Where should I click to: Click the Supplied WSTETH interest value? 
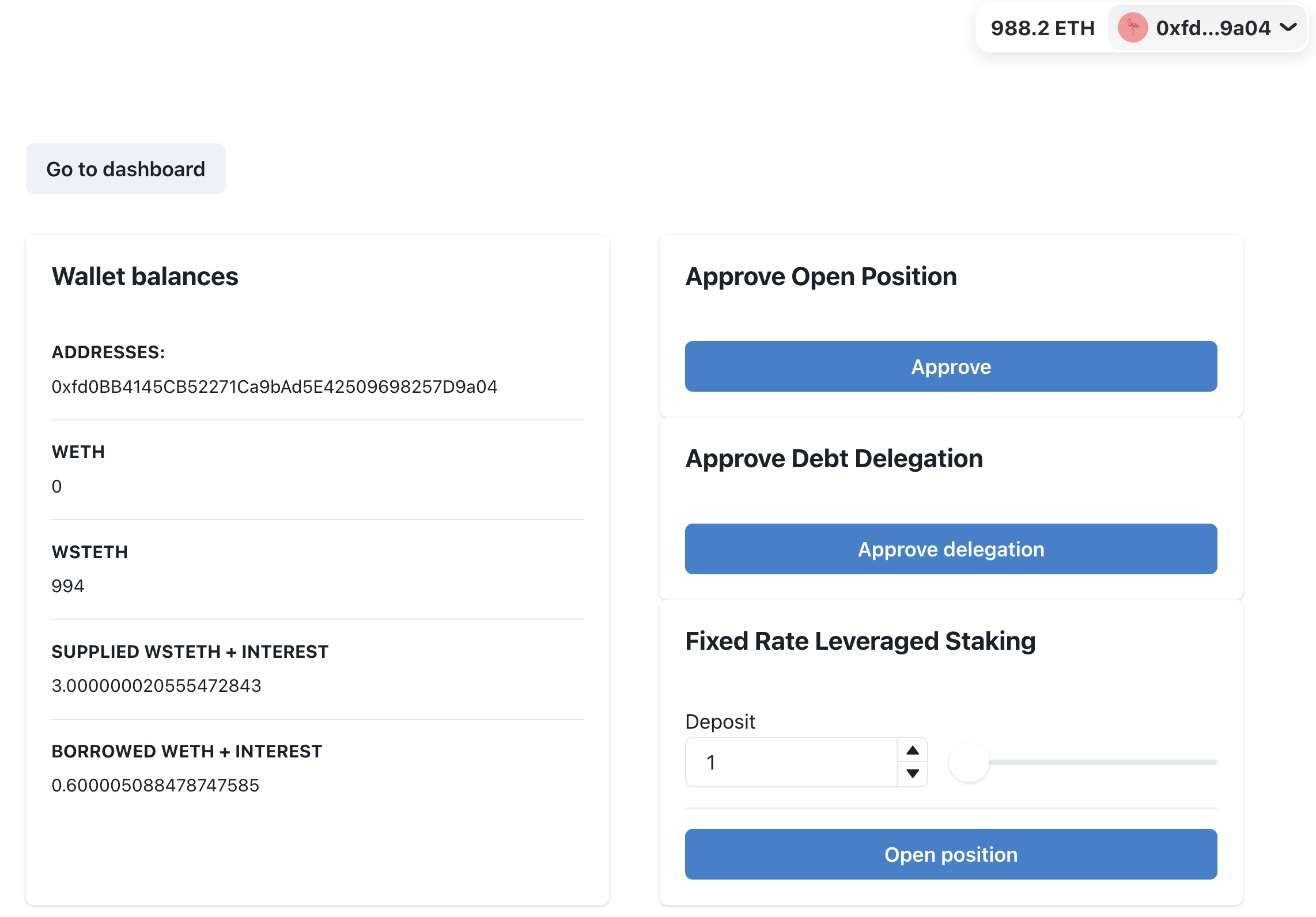pyautogui.click(x=156, y=685)
